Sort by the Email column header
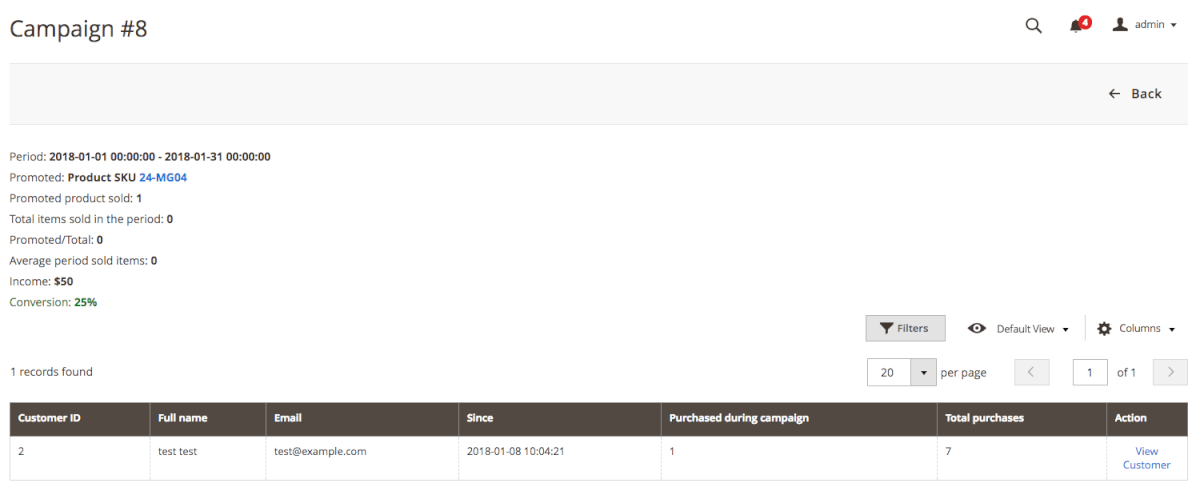The width and height of the screenshot is (1200, 495). pos(288,418)
